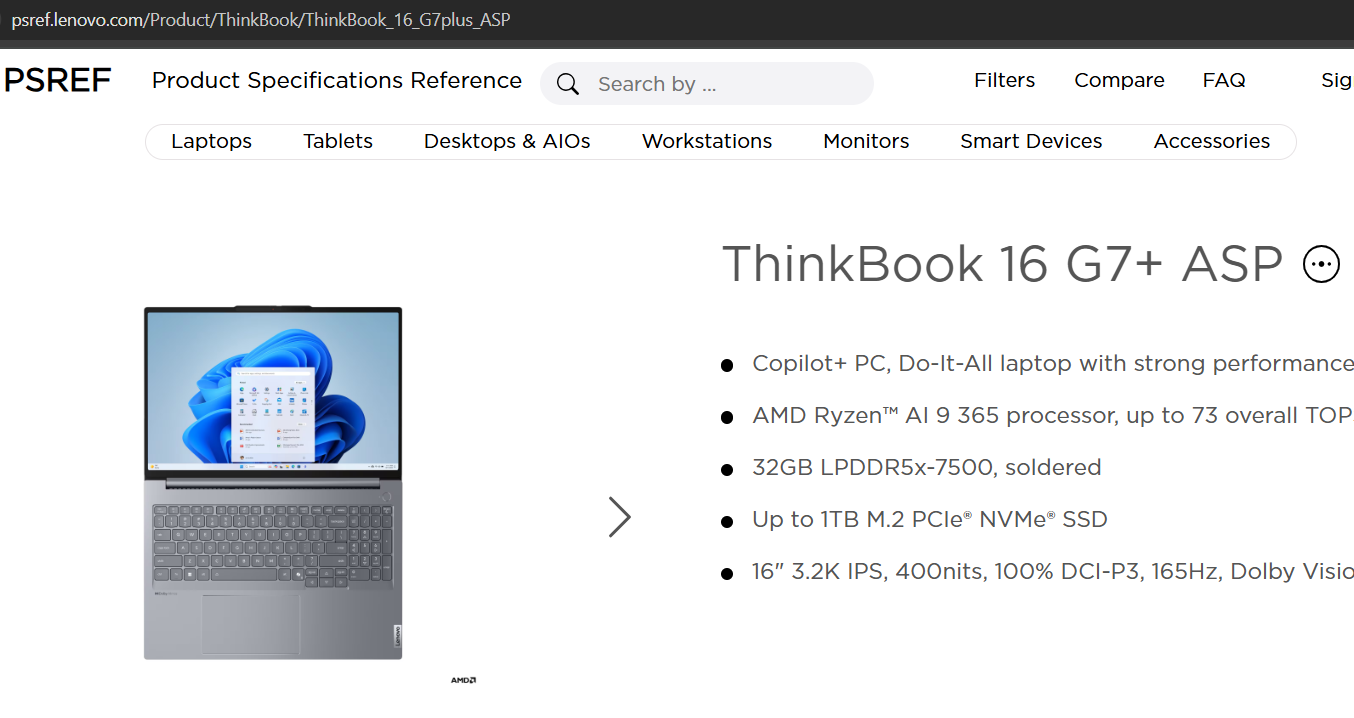1354x718 pixels.
Task: Open the Desktops & AIOs category
Action: coord(507,141)
